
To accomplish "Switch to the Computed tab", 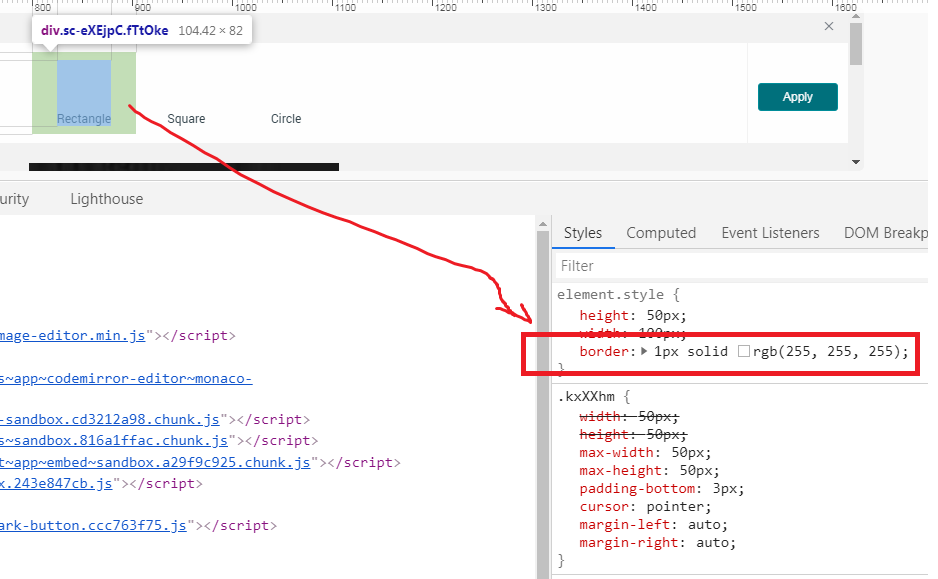I will click(x=661, y=232).
